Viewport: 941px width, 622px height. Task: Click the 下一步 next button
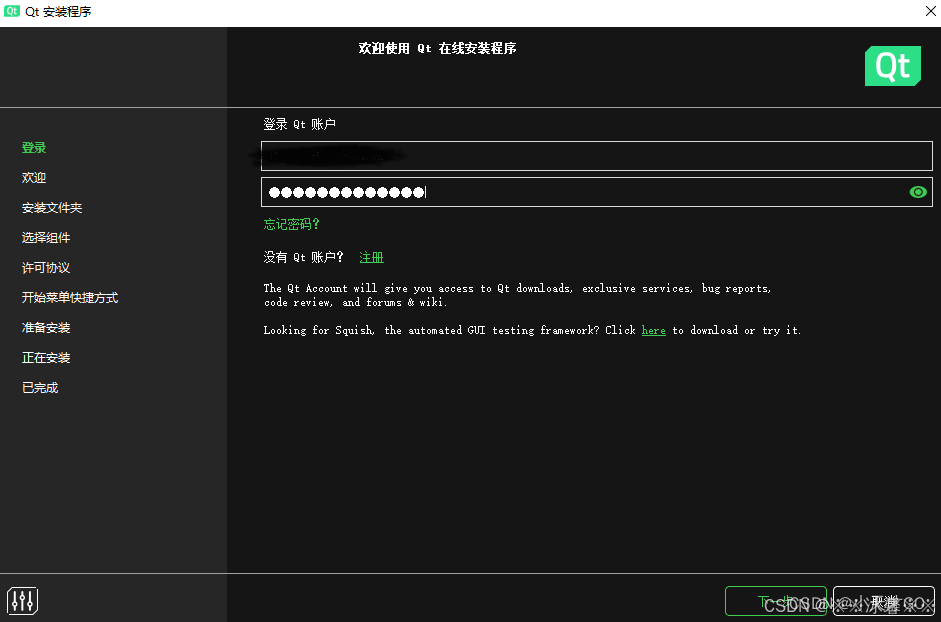[775, 601]
